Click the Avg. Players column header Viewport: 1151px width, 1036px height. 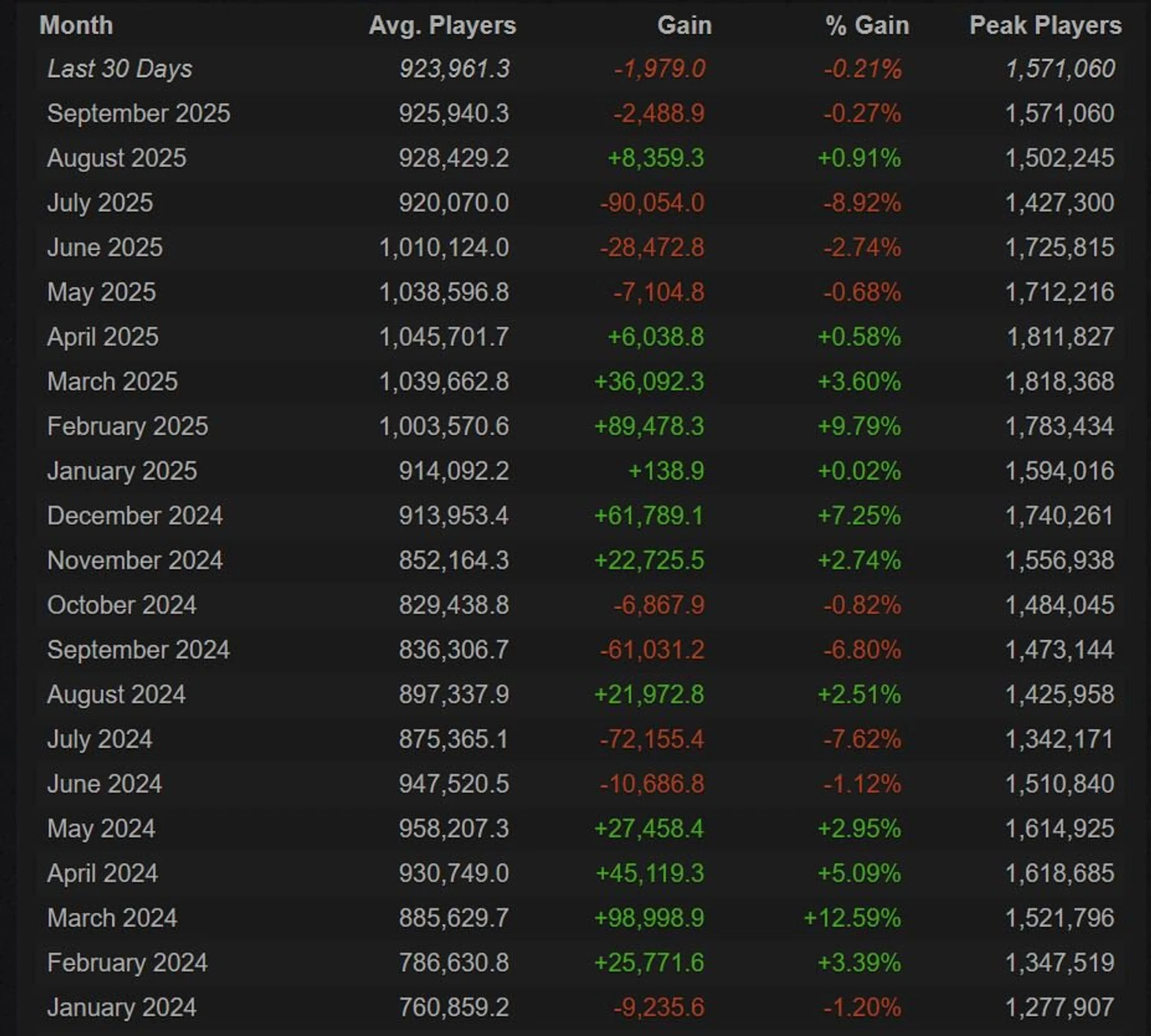(442, 25)
